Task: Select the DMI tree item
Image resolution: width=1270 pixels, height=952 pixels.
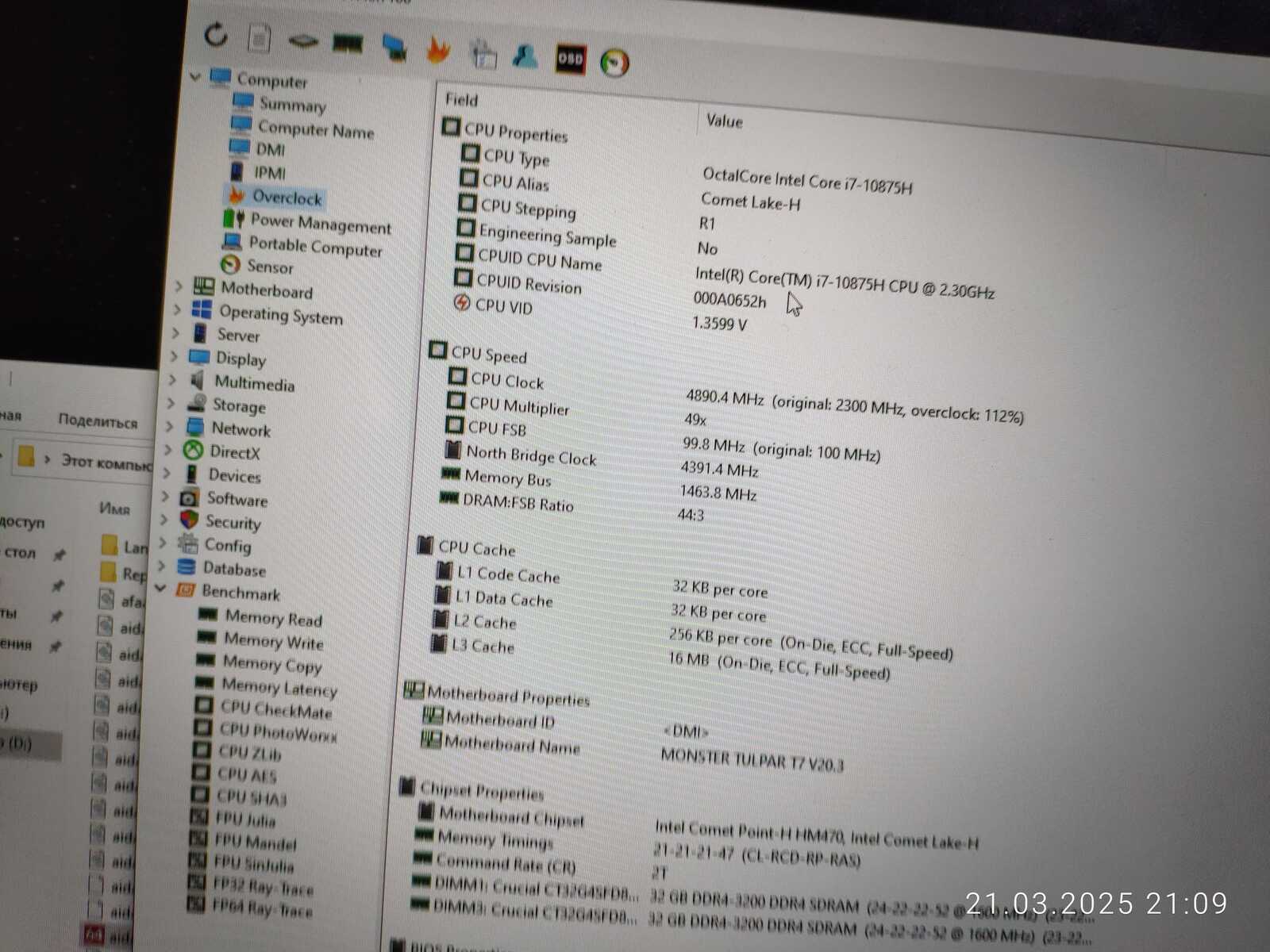Action: coord(270,149)
